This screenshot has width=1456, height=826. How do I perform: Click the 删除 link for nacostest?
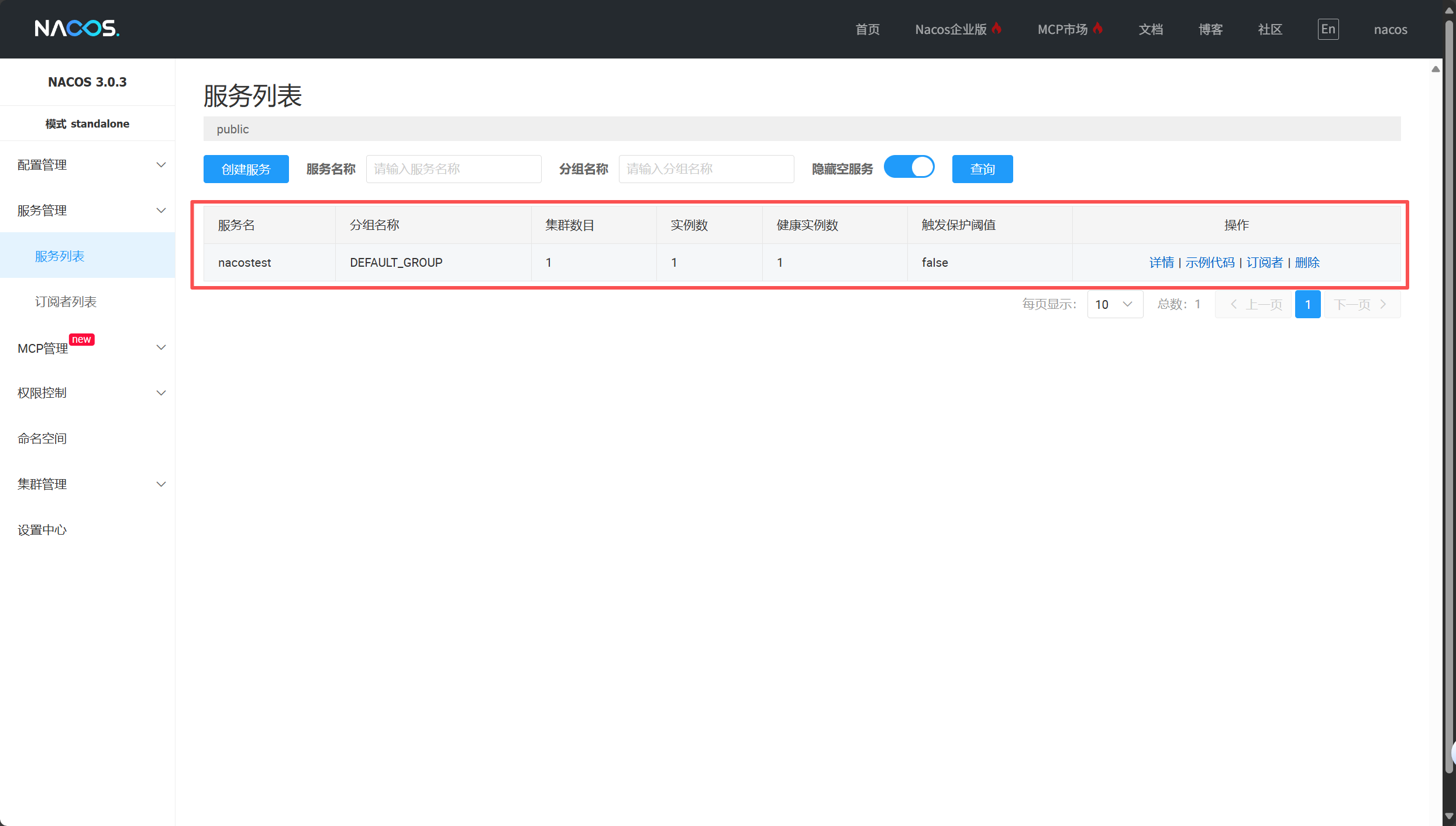(x=1307, y=263)
